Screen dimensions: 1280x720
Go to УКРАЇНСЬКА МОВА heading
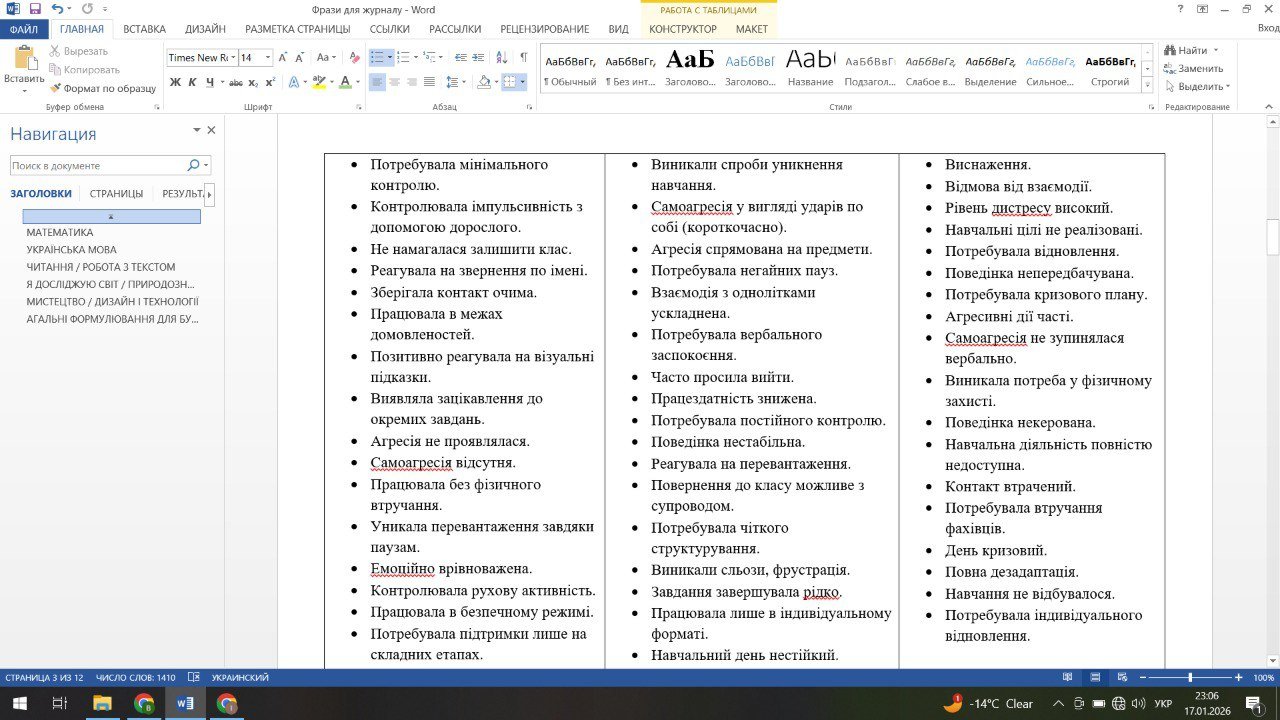71,250
